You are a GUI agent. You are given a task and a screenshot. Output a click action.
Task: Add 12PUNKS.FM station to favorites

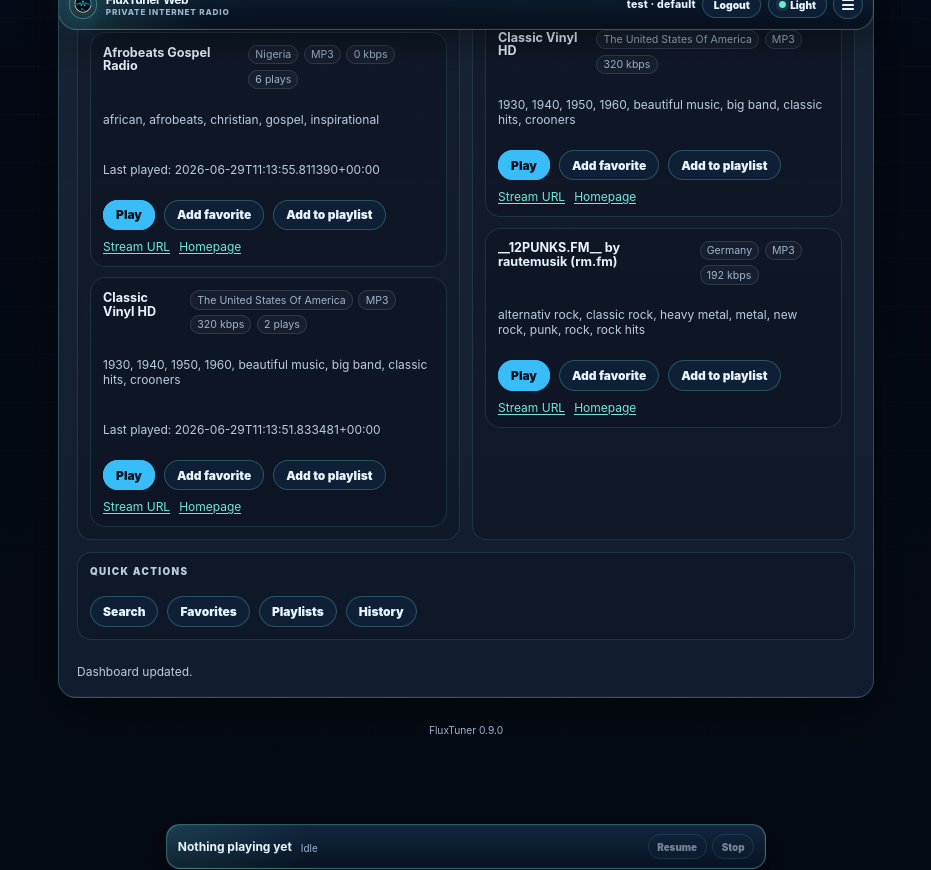[x=609, y=376]
